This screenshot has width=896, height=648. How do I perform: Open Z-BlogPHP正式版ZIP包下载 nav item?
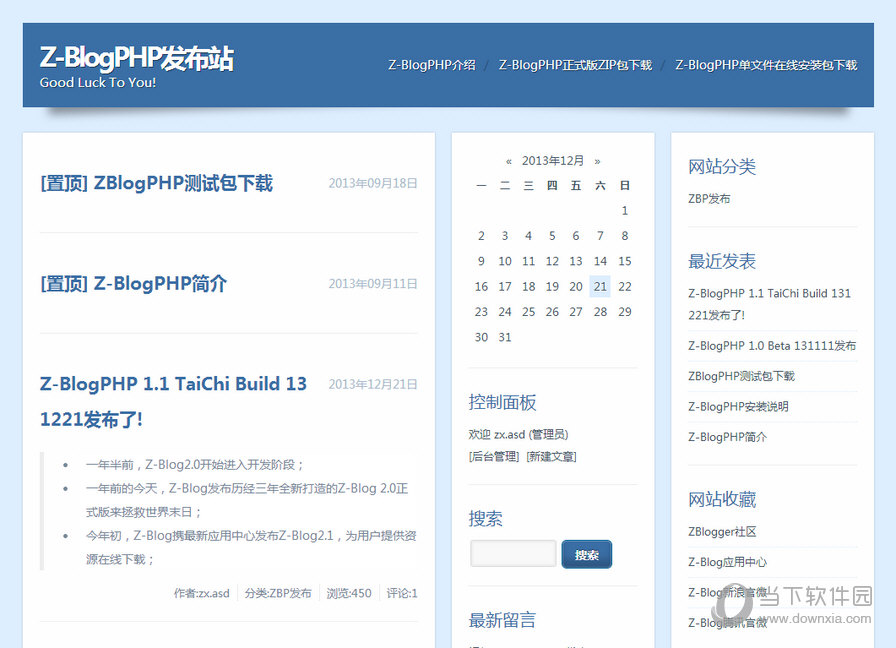tap(575, 65)
